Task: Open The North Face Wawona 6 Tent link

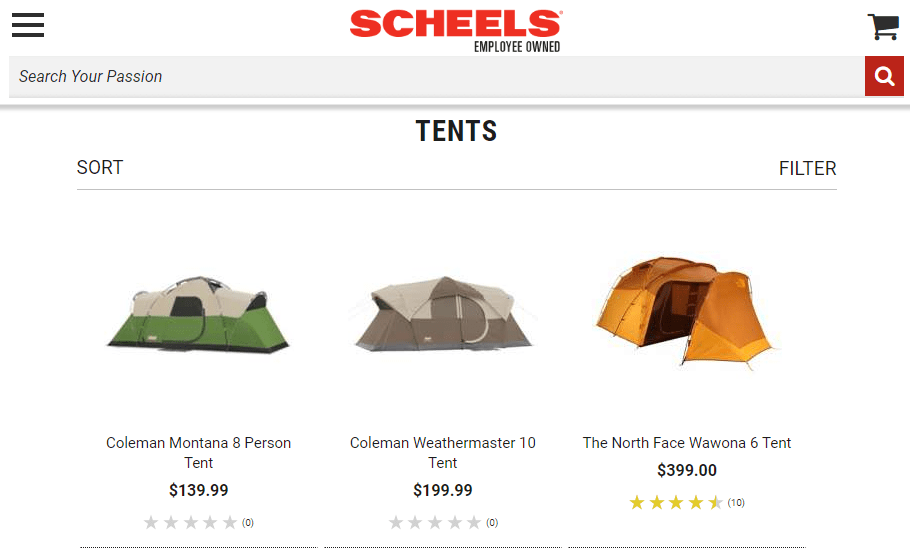Action: pos(687,443)
